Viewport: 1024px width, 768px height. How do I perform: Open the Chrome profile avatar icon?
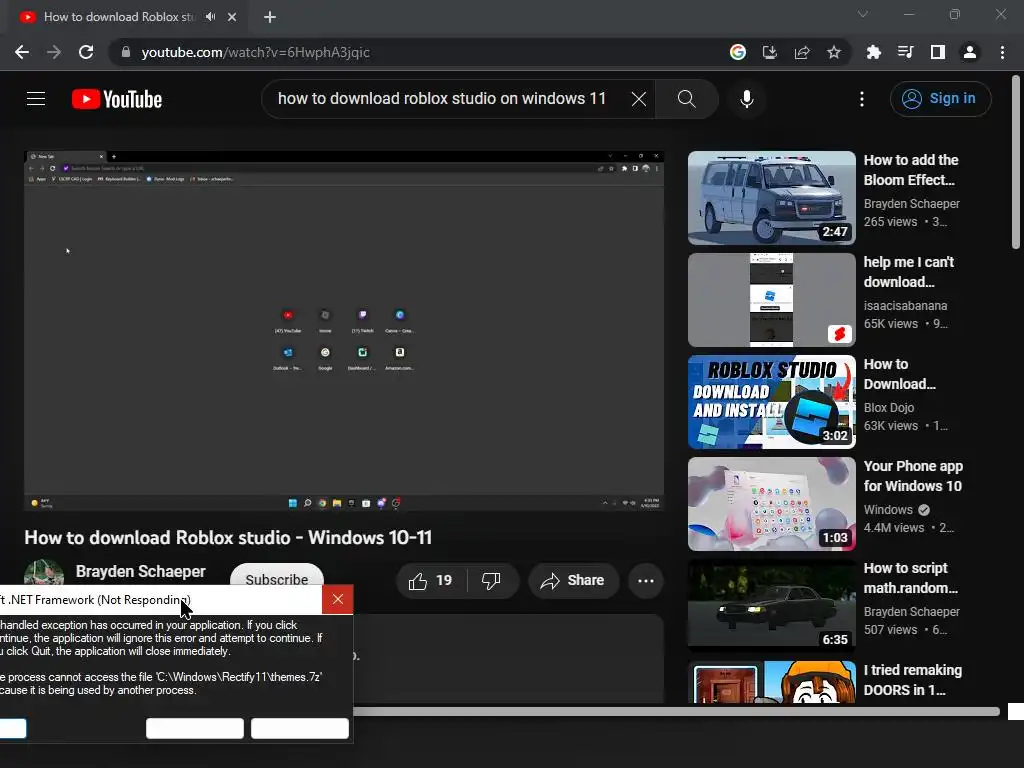970,52
